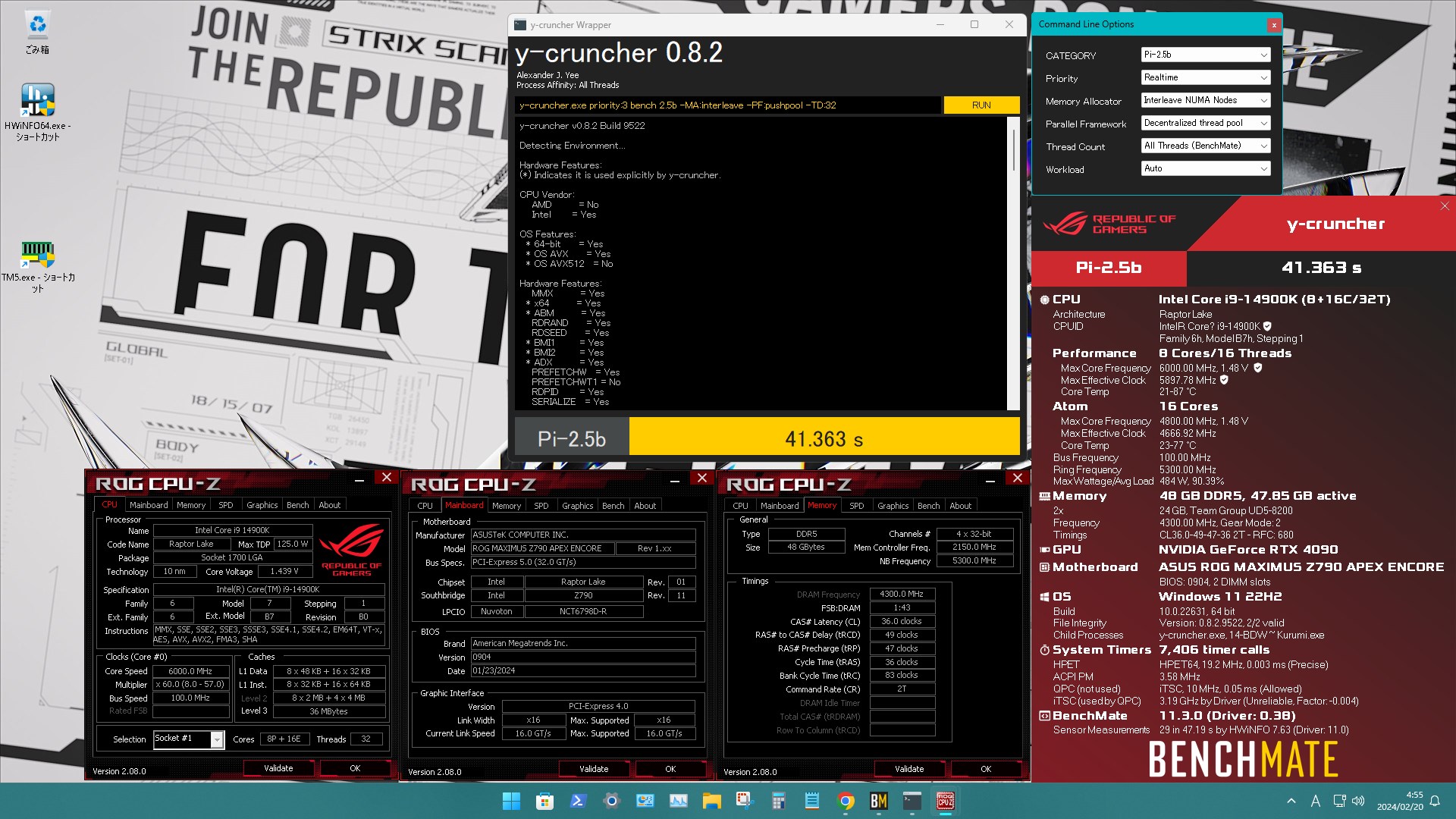Image resolution: width=1456 pixels, height=819 pixels.
Task: Click the CAS# Latency 36.0 clocks field
Action: pos(902,621)
